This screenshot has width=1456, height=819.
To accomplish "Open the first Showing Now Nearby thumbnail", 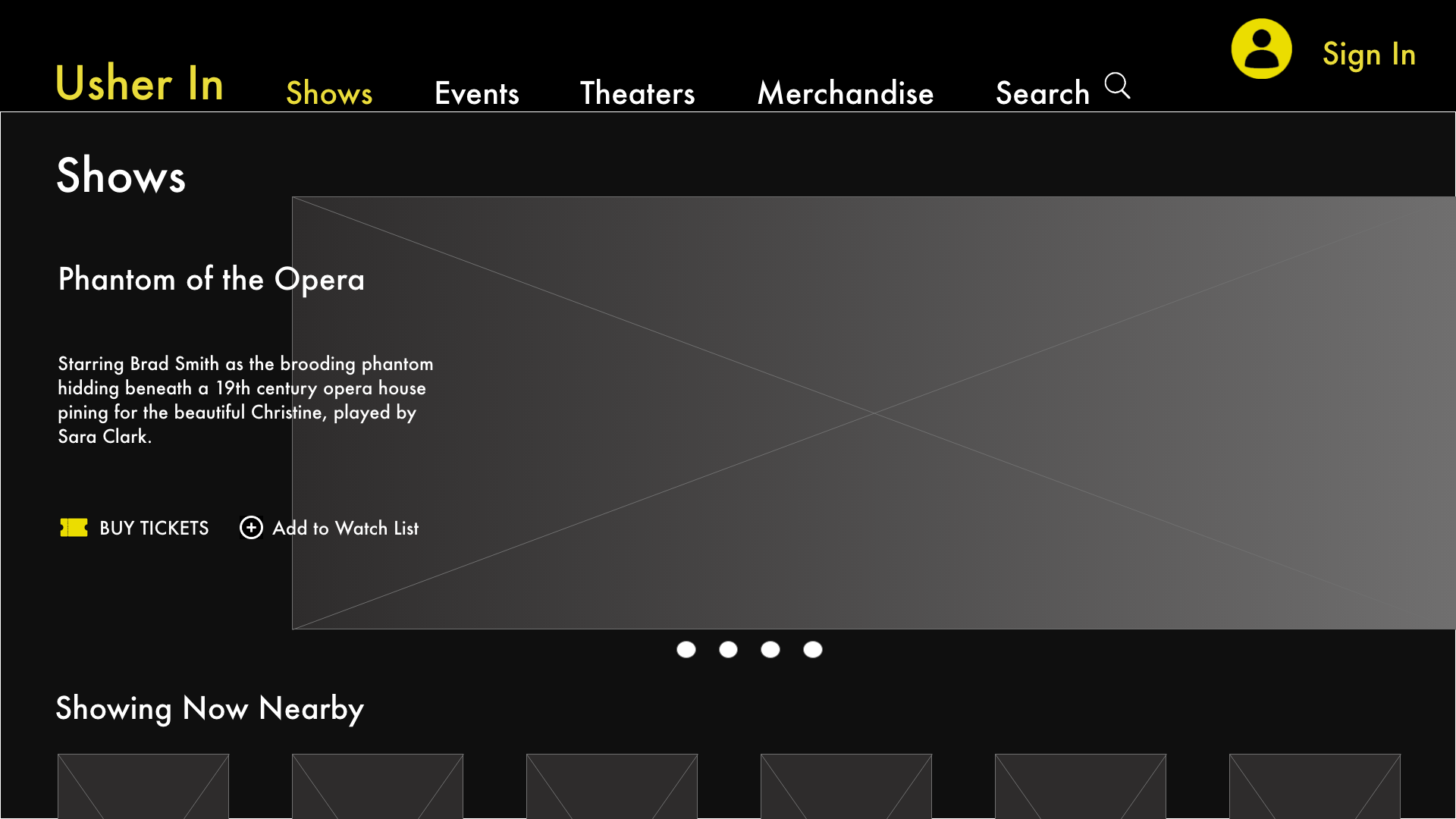I will [x=143, y=786].
